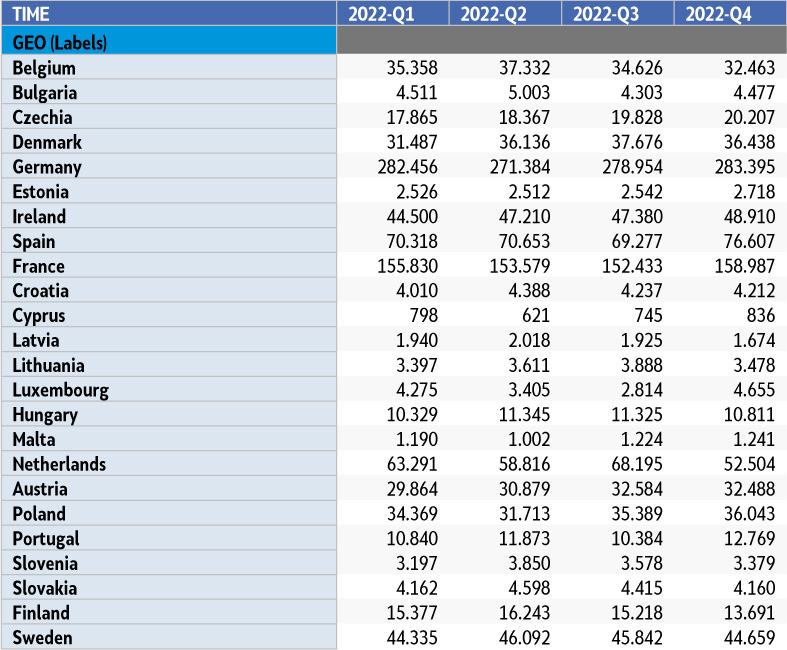Click Netherlands 2022-Q3 value 68.195
This screenshot has height=650, width=787.
(639, 464)
